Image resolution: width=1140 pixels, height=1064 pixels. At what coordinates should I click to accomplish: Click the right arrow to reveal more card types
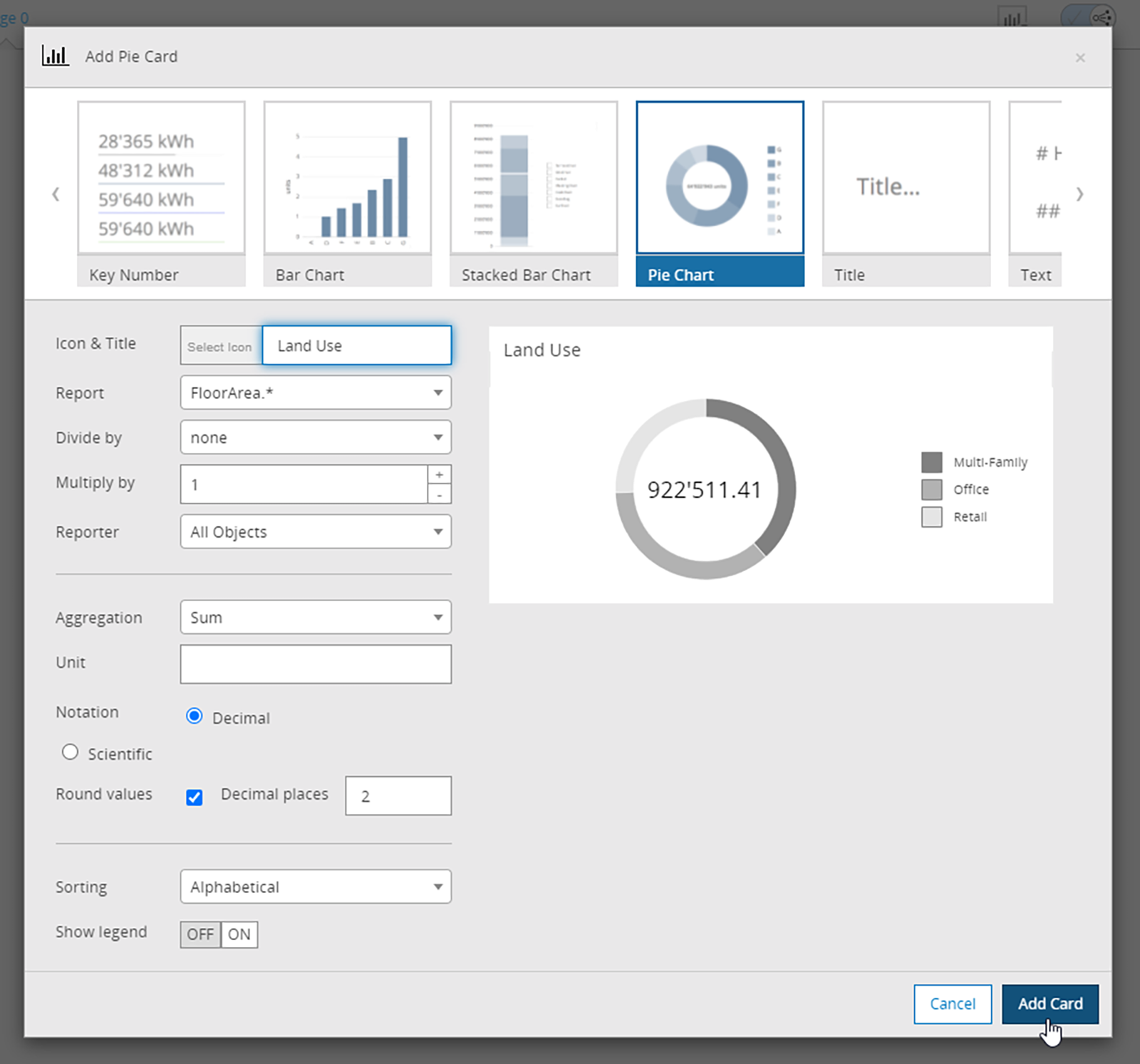tap(1080, 194)
